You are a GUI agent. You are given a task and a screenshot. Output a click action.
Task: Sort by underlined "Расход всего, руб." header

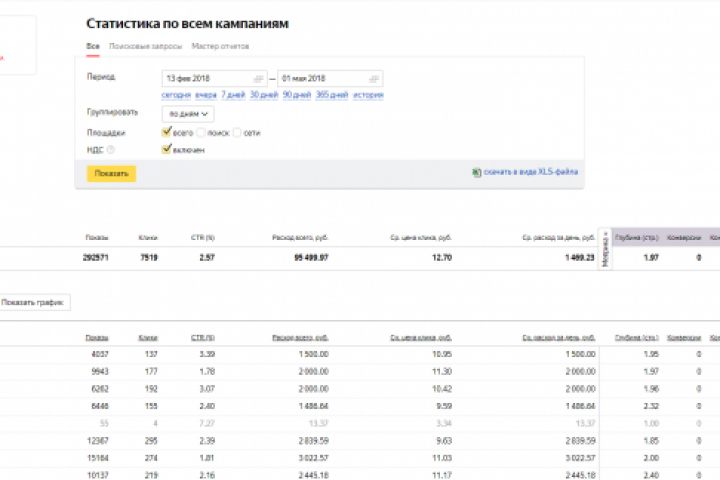coord(300,338)
